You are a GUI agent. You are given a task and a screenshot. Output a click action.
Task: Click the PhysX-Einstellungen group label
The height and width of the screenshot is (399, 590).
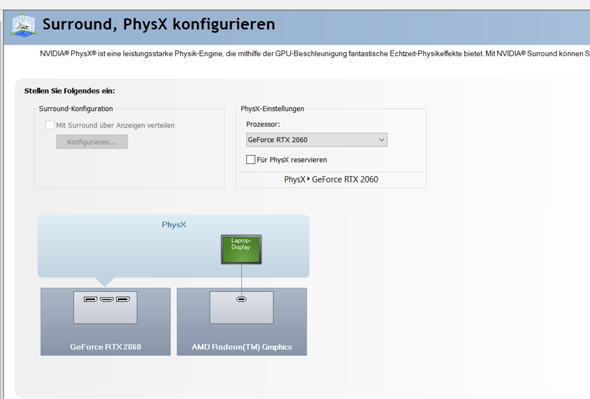pyautogui.click(x=272, y=108)
